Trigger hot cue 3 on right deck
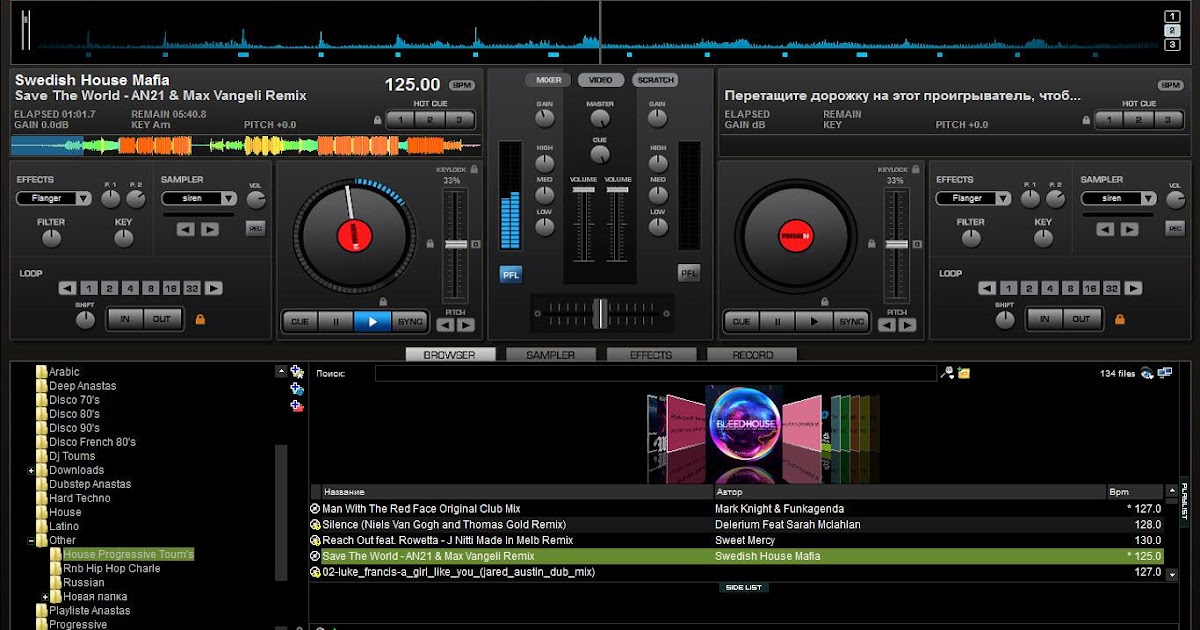This screenshot has height=630, width=1200. point(1168,120)
